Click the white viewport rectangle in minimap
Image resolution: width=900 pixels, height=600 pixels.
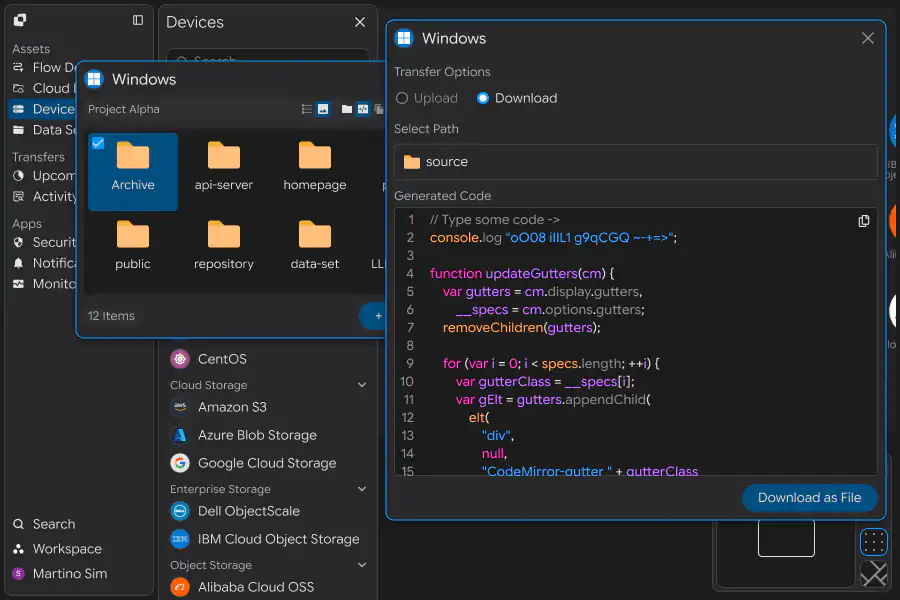point(786,538)
